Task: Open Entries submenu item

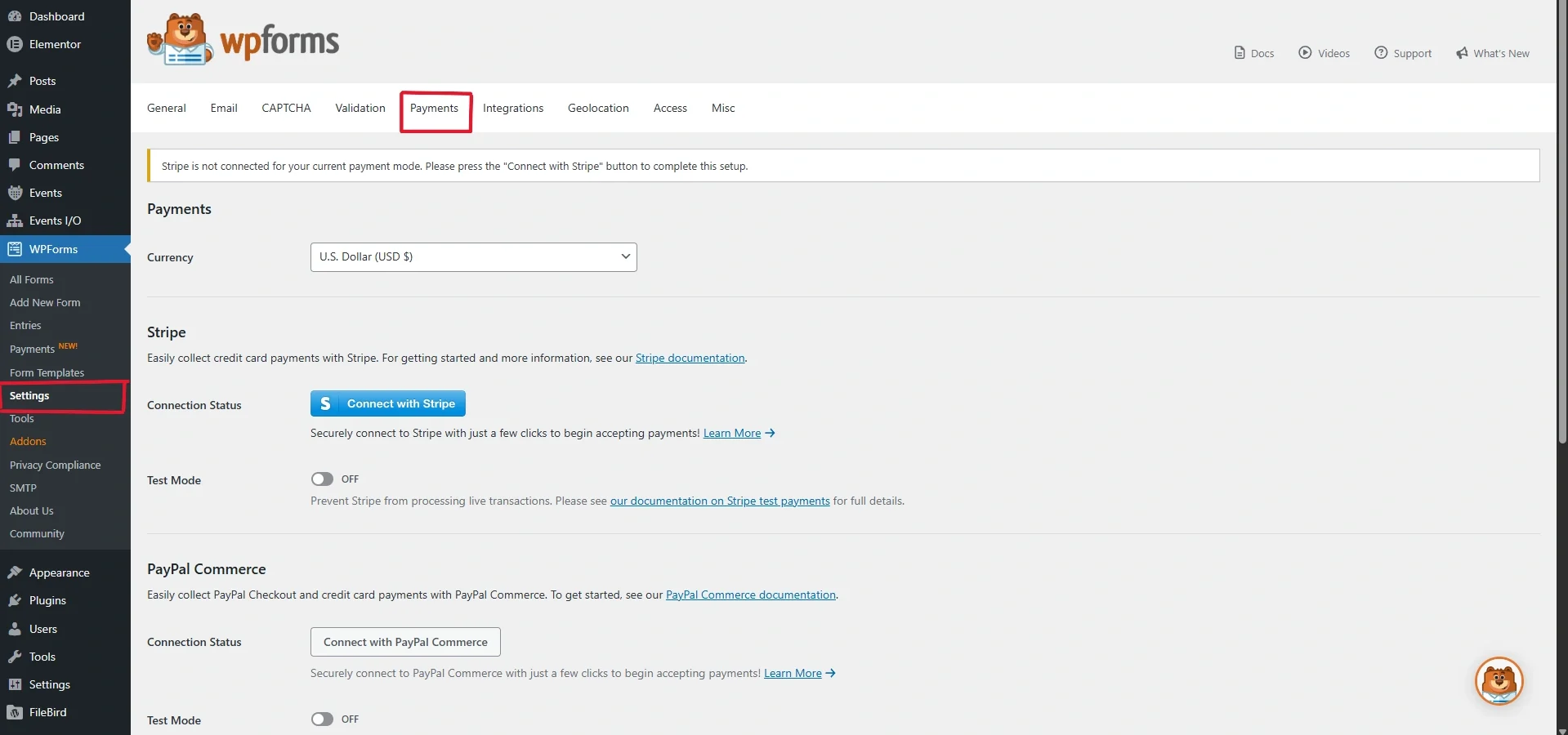Action: pyautogui.click(x=25, y=325)
